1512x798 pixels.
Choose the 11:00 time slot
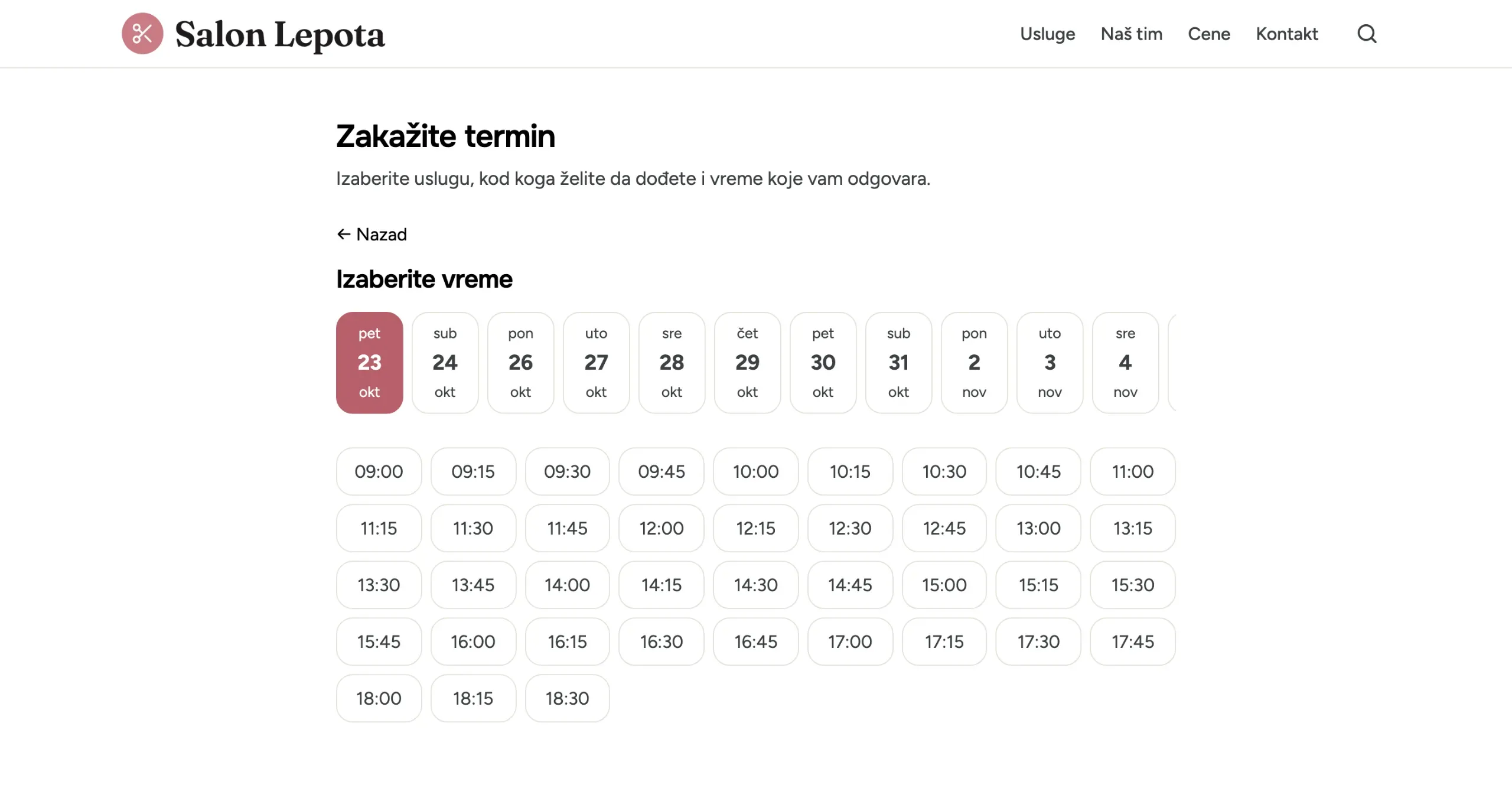(1132, 471)
